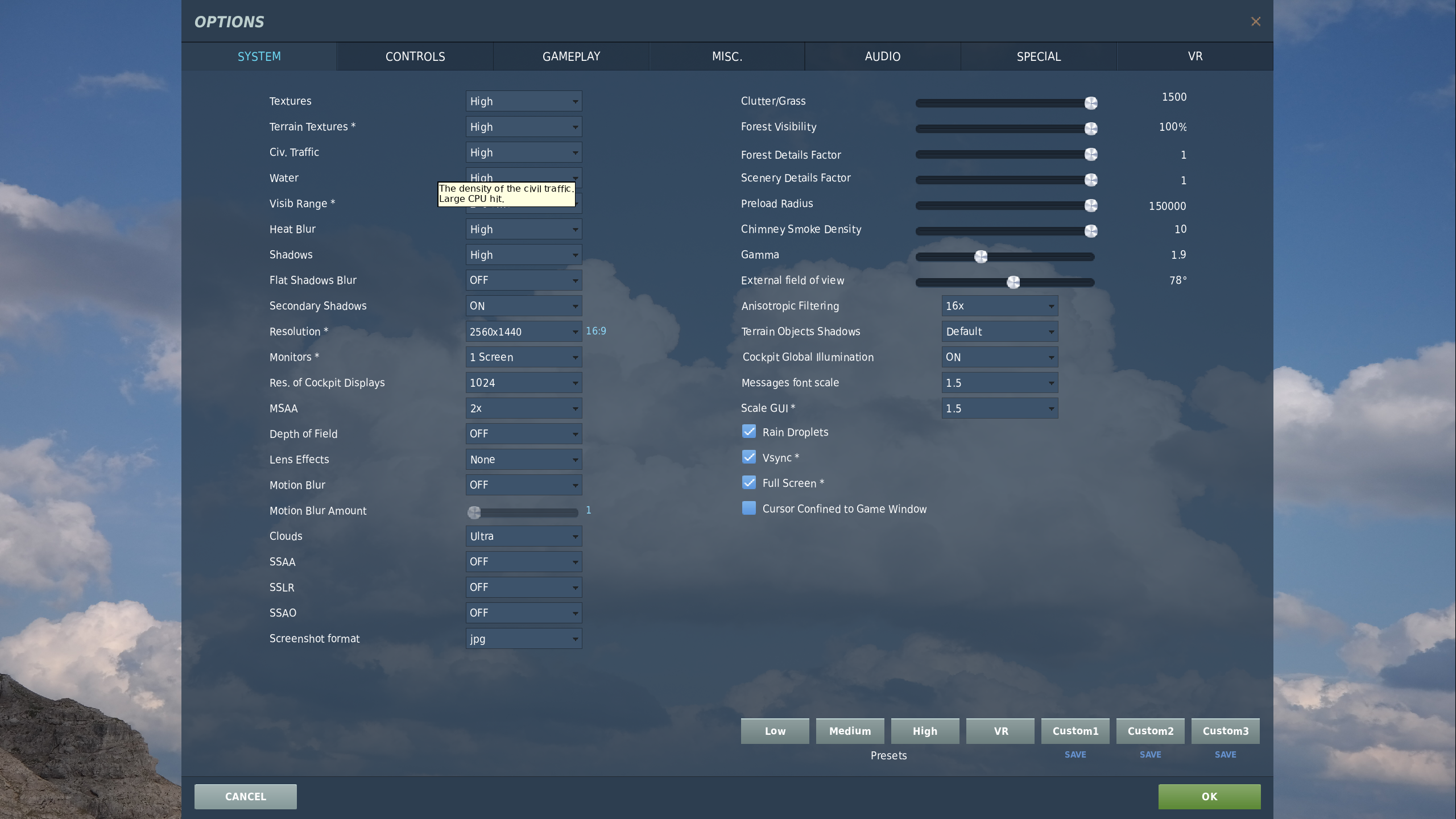Click the CANCEL button
The image size is (1456, 819).
coord(245,796)
